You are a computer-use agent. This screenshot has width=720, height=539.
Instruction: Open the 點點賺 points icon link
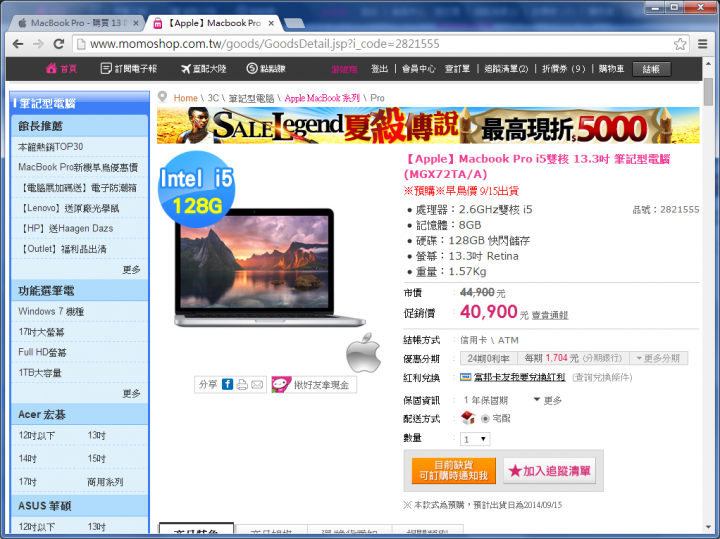(266, 69)
